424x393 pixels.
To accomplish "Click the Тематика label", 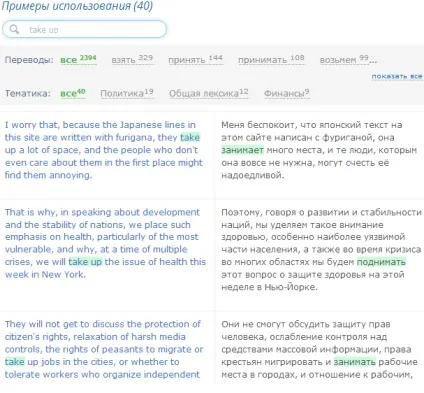I will point(28,93).
